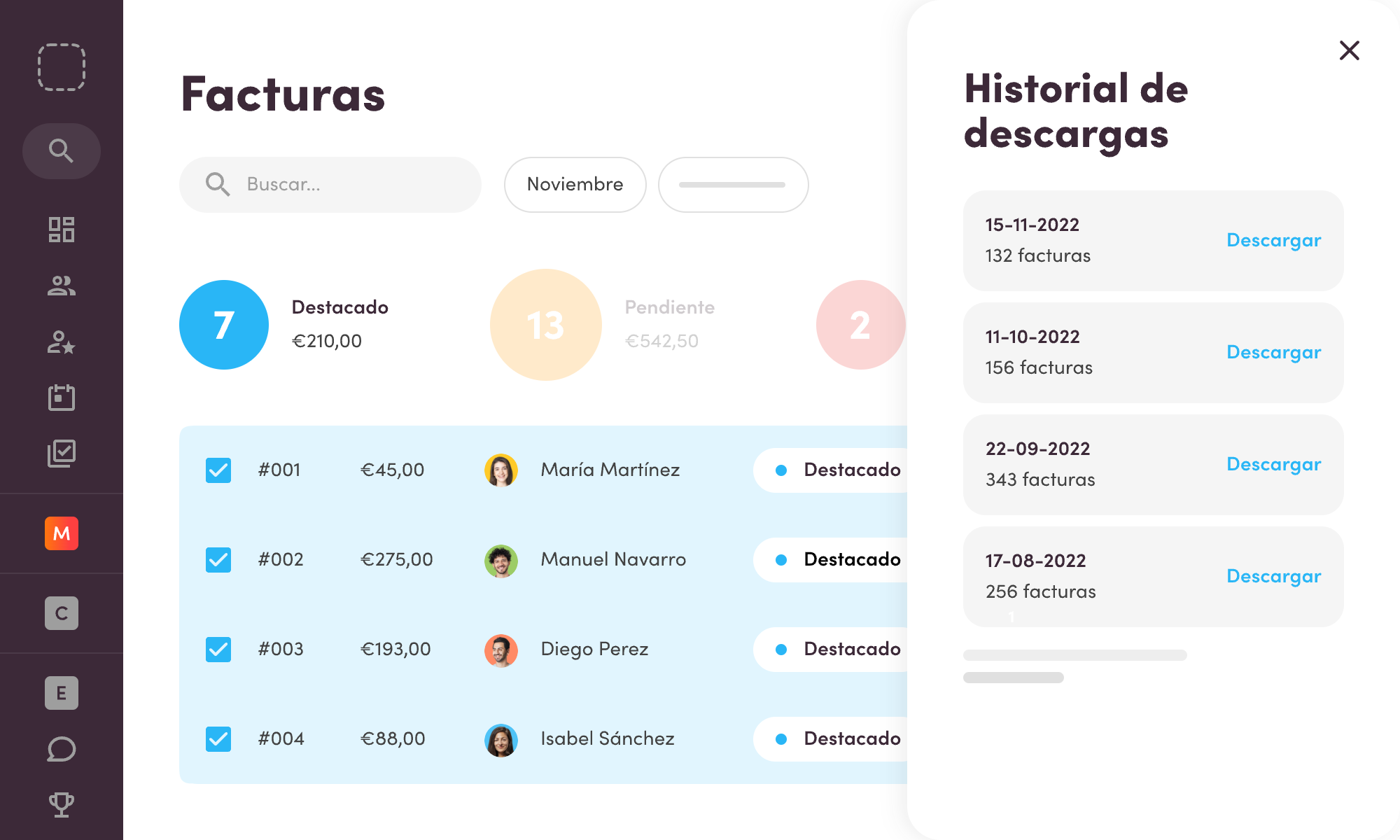The image size is (1400, 840).
Task: Click the chat bubble icon in sidebar
Action: coord(62,749)
